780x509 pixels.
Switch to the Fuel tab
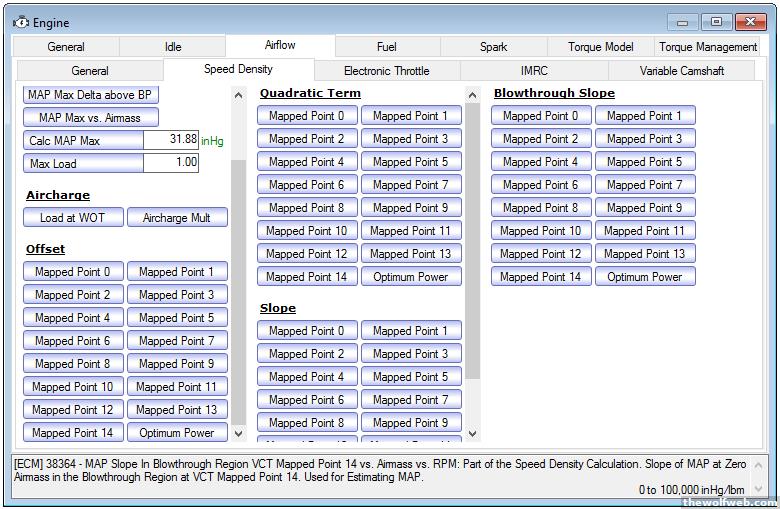386,47
